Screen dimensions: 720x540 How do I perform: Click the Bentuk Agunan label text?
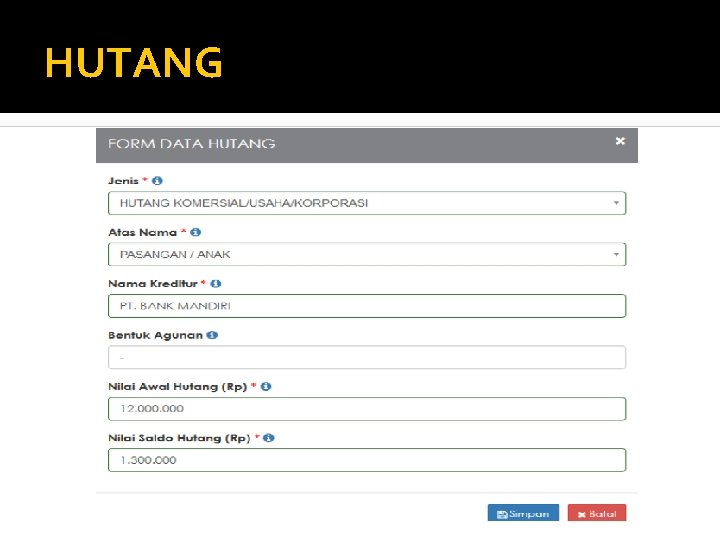point(155,336)
